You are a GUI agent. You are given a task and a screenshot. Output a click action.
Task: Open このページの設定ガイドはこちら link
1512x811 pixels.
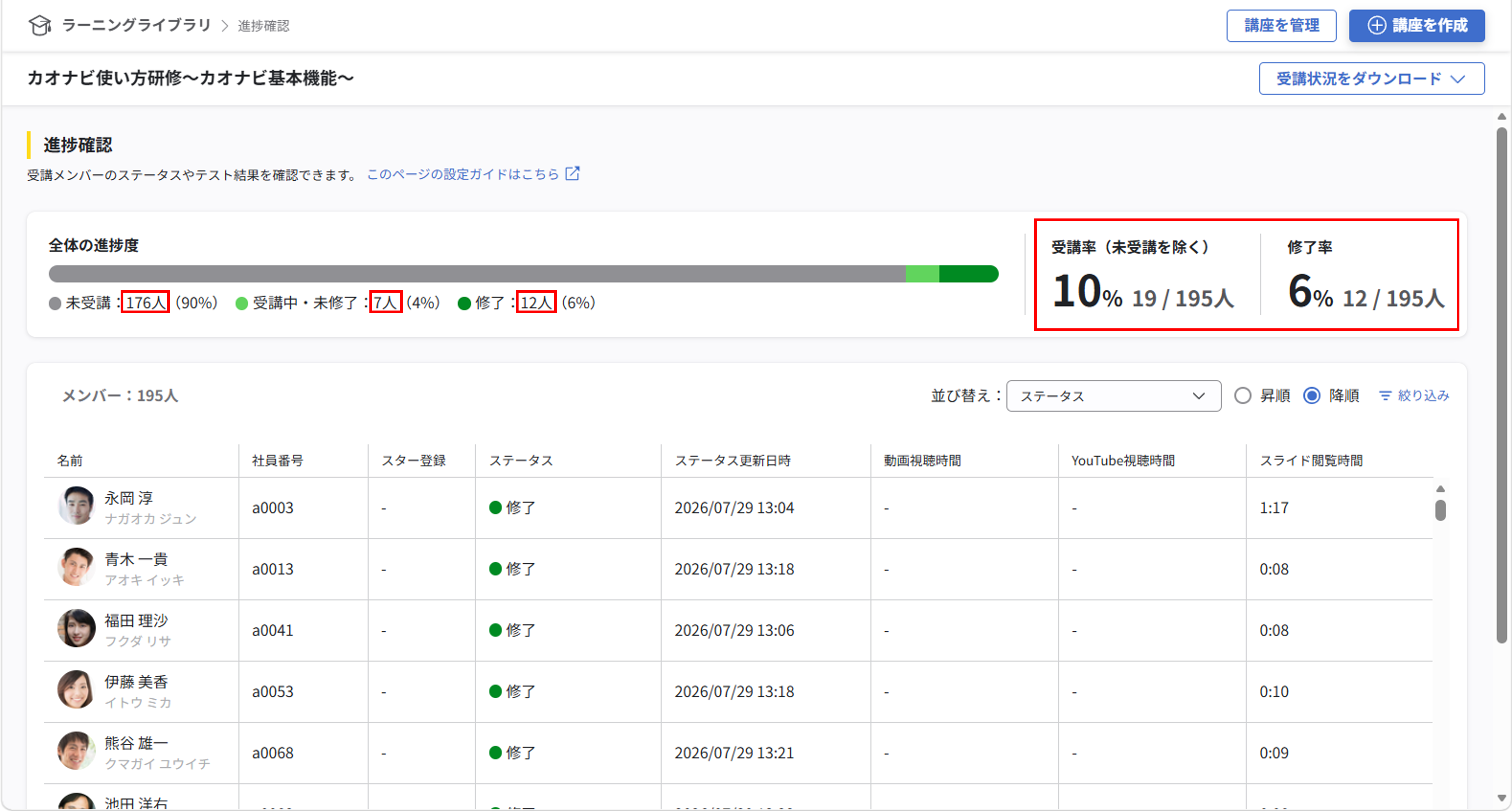[463, 174]
